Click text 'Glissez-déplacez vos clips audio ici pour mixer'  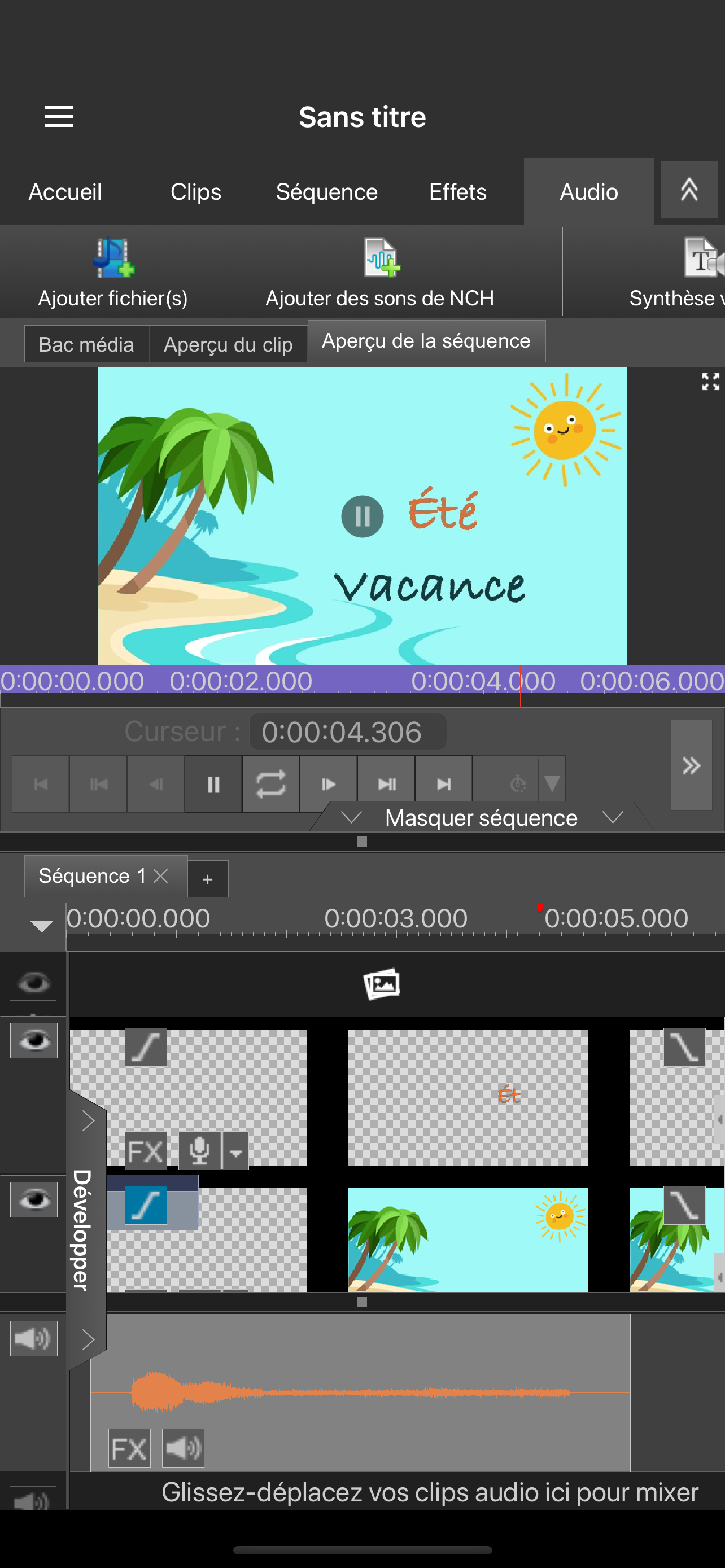pyautogui.click(x=430, y=1492)
